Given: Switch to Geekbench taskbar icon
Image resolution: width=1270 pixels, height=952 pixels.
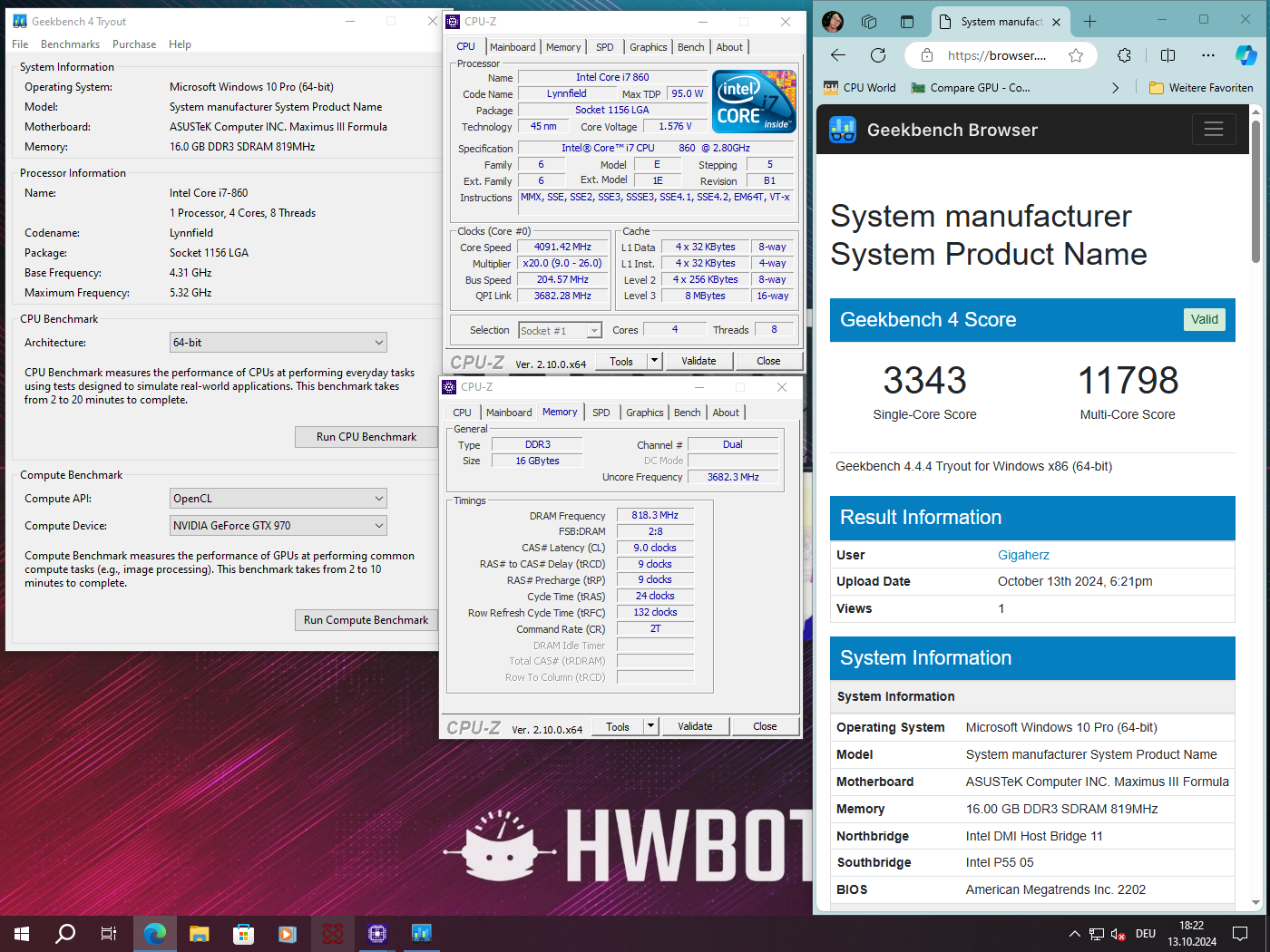Looking at the screenshot, I should pyautogui.click(x=421, y=933).
